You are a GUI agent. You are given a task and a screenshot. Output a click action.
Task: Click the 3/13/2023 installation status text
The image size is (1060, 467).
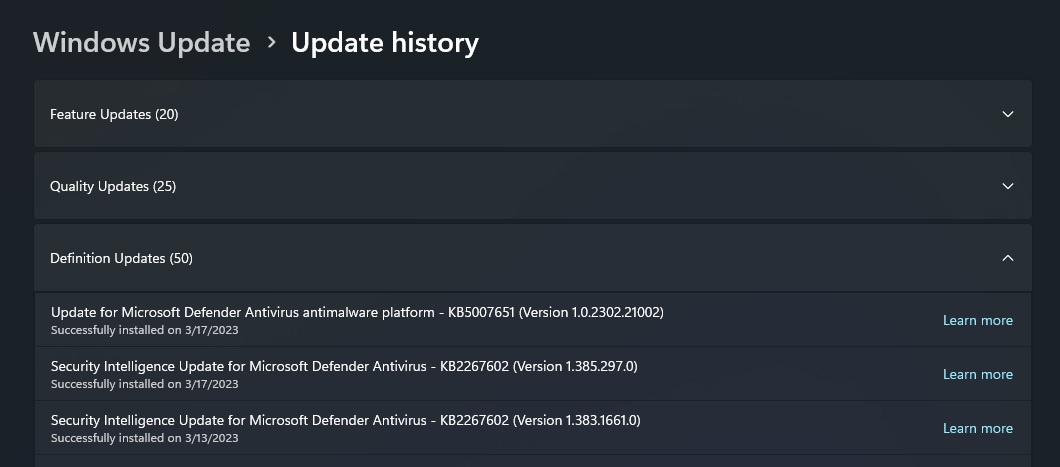(x=144, y=438)
